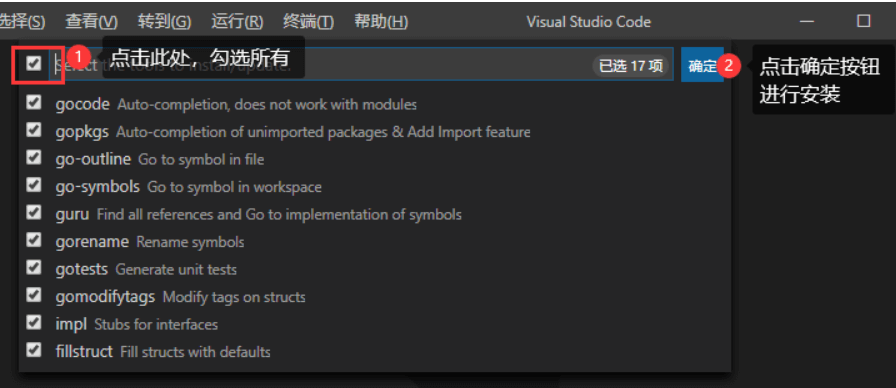Click the tools search input field
This screenshot has height=388, width=896.
320,65
